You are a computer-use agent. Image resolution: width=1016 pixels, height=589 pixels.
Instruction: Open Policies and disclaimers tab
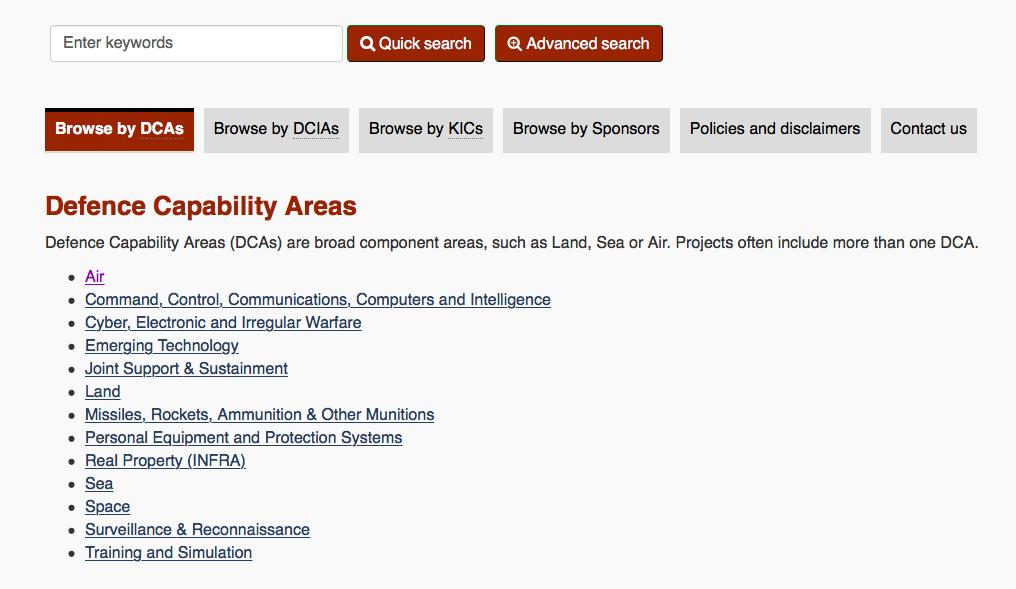coord(775,130)
